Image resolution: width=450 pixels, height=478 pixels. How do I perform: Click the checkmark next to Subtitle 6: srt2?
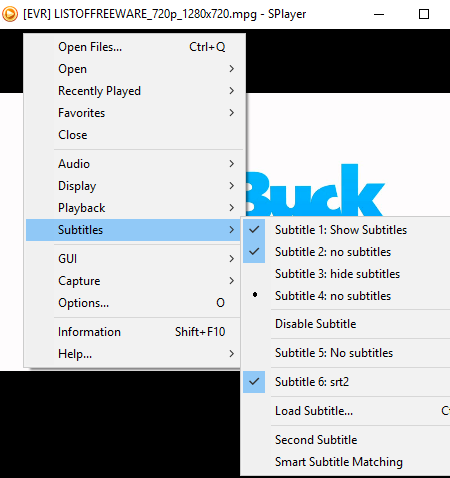[x=254, y=382]
